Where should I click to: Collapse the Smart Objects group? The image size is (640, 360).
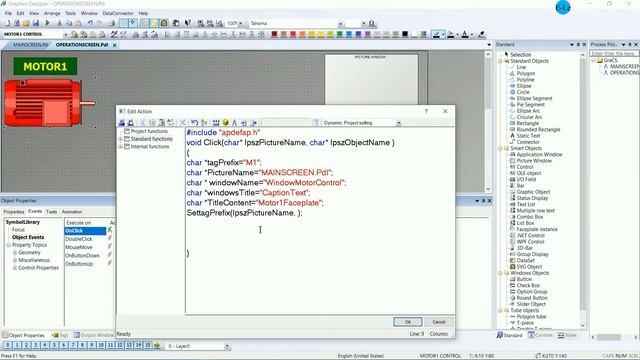pyautogui.click(x=500, y=148)
